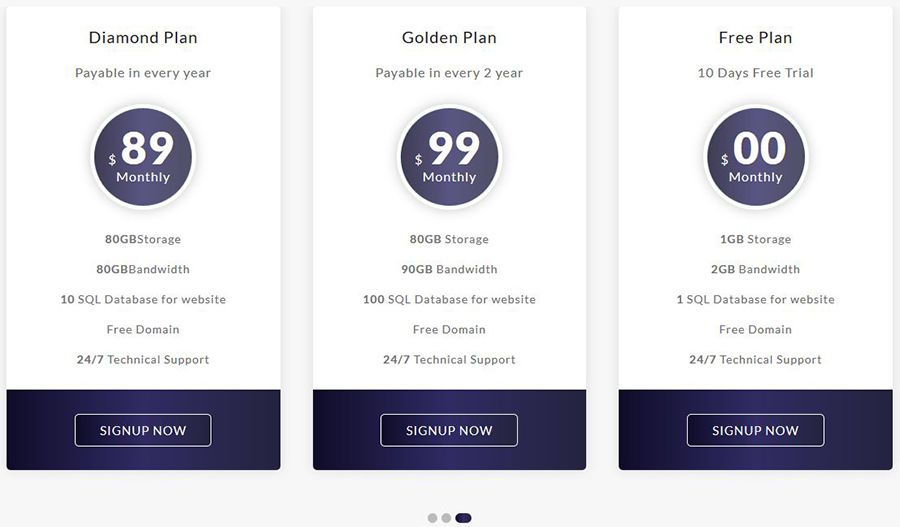The height and width of the screenshot is (527, 900).
Task: Click Signup Now under Diamond Plan
Action: [x=143, y=430]
